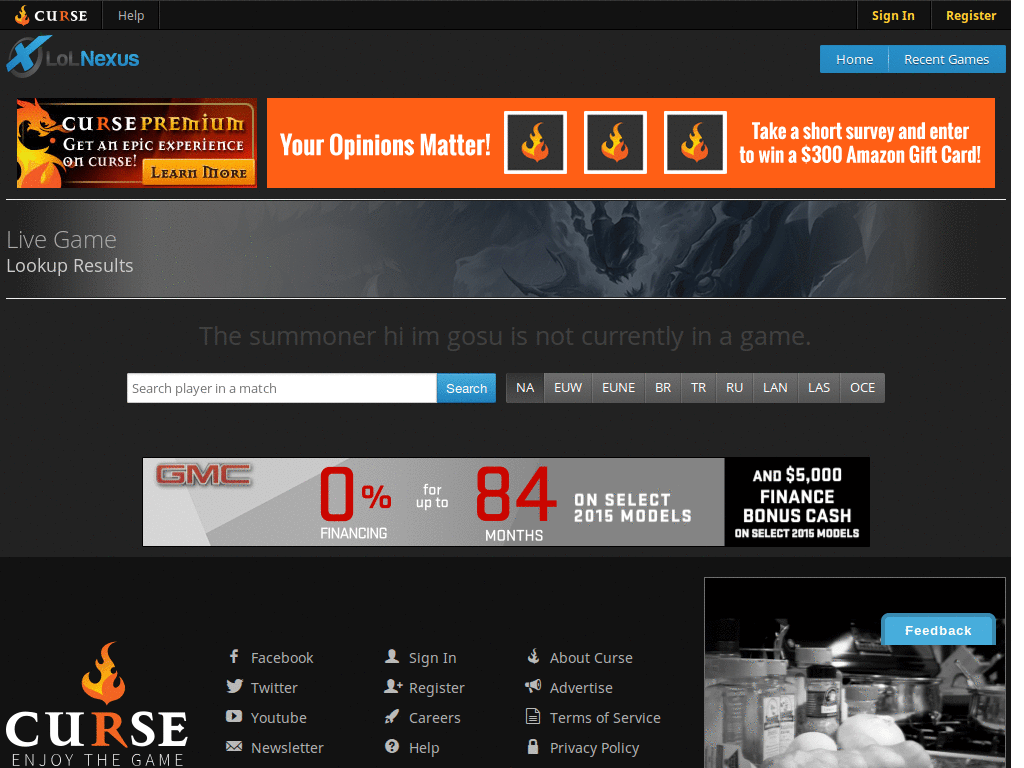This screenshot has height=768, width=1024.
Task: Go to the Home tab
Action: coord(854,59)
